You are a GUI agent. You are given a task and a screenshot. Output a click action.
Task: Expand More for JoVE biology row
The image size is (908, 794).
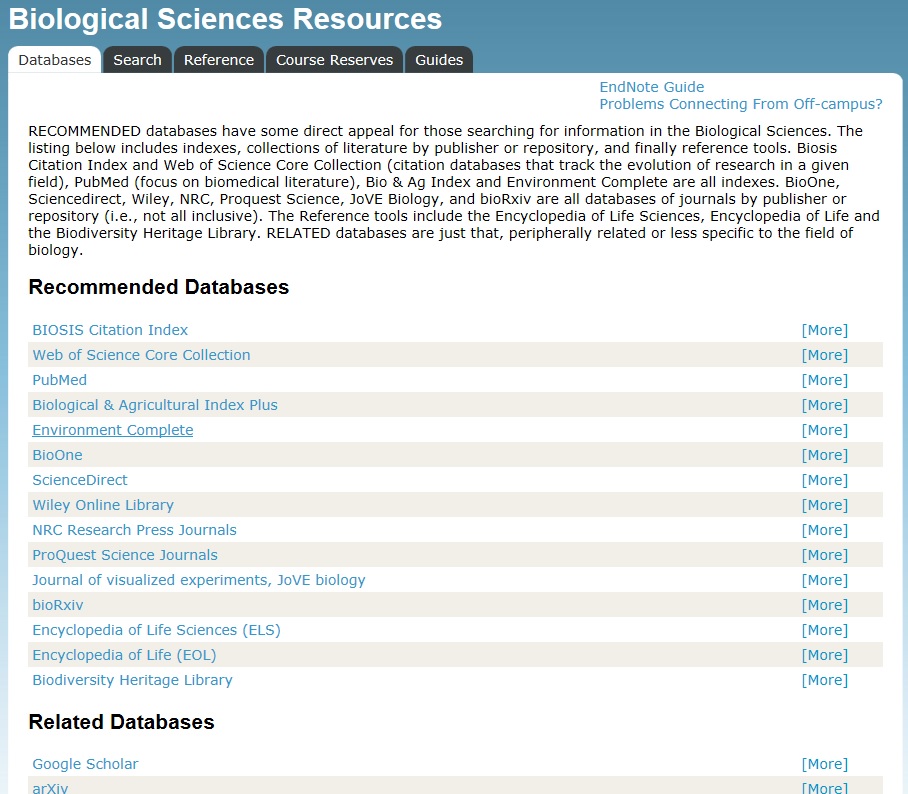tap(825, 580)
